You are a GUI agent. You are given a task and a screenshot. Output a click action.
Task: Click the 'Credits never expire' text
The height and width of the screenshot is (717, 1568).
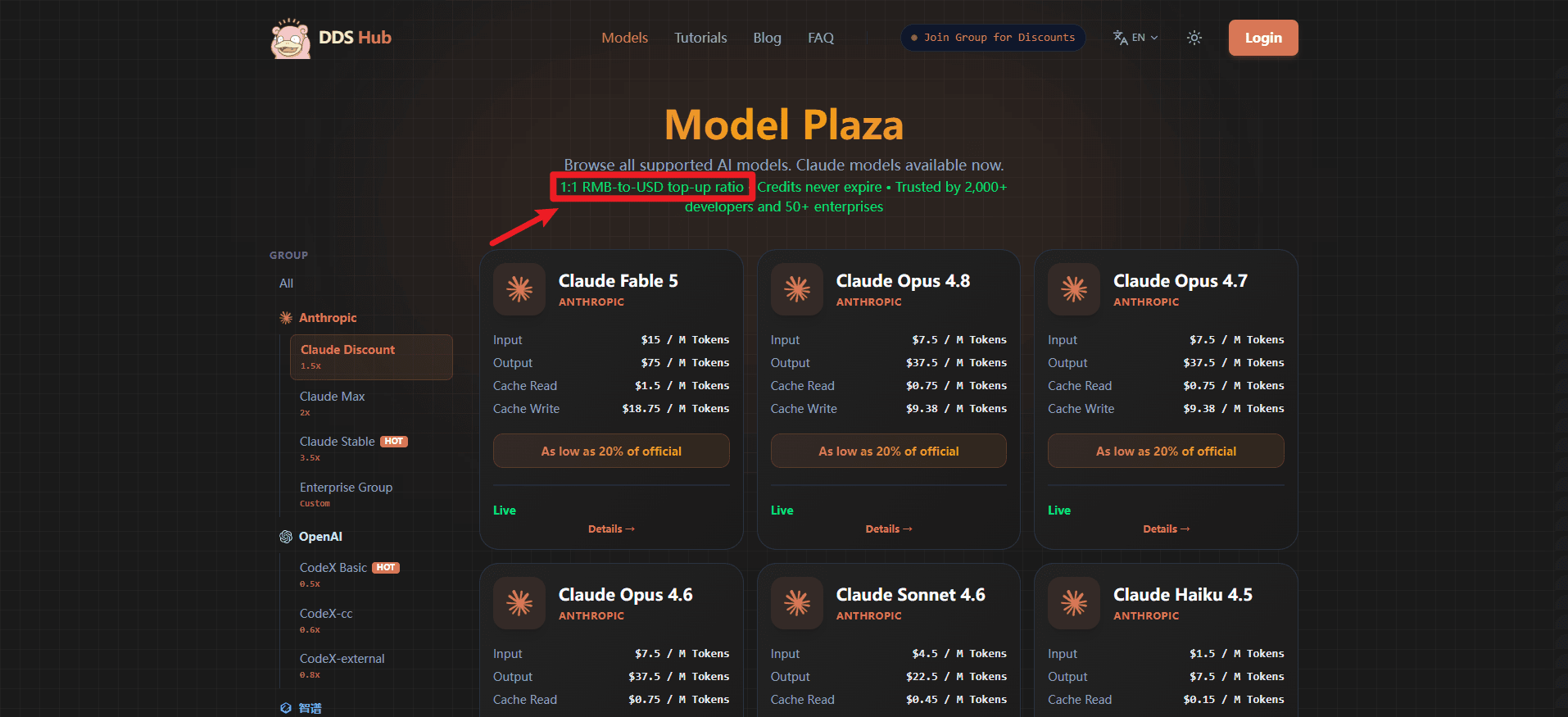pos(819,187)
